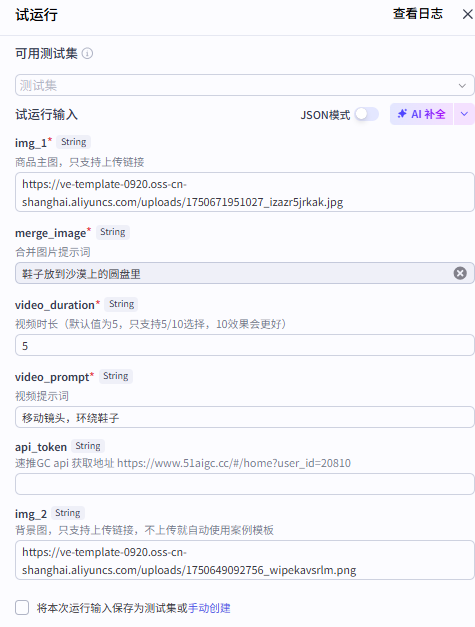
Task: Focus the img_1 URL input field
Action: pos(245,192)
